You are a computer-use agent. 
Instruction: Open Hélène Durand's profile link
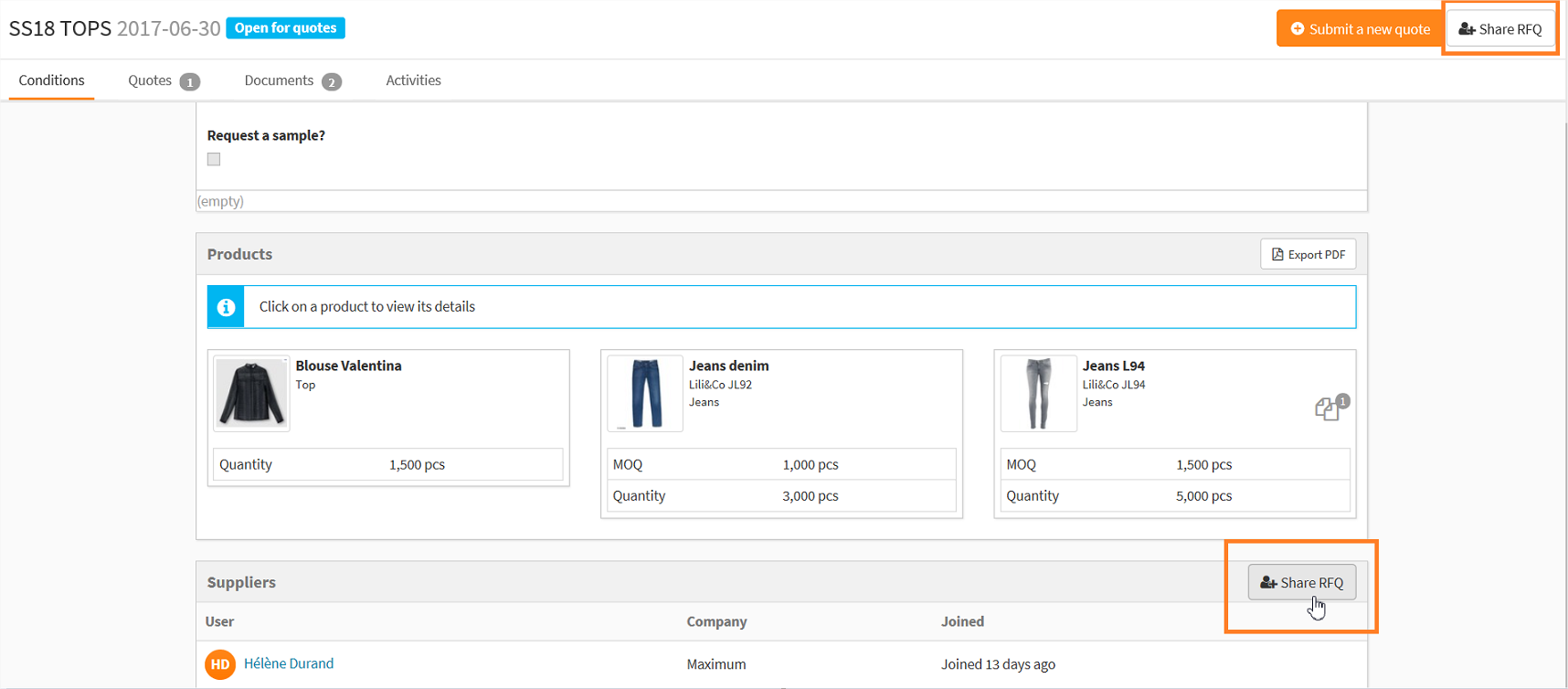289,663
